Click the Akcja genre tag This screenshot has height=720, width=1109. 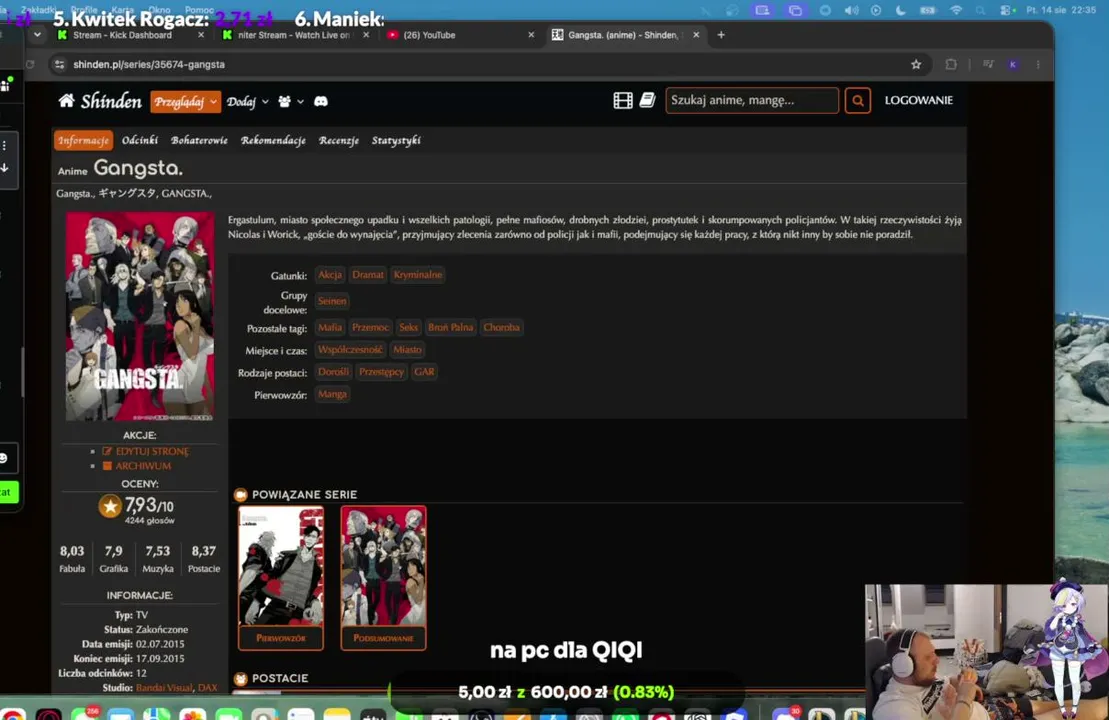point(330,274)
